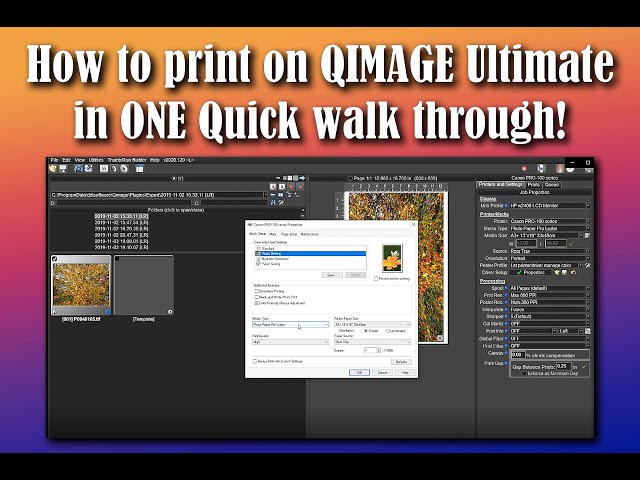Click the printer icon in the top-right toolbar
640x480 pixels.
541,168
